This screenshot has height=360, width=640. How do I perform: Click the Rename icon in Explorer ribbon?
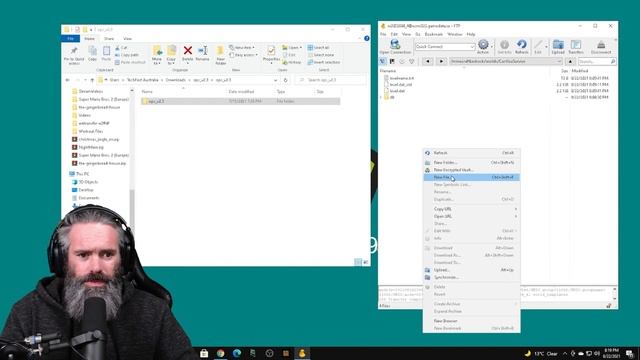(x=202, y=53)
